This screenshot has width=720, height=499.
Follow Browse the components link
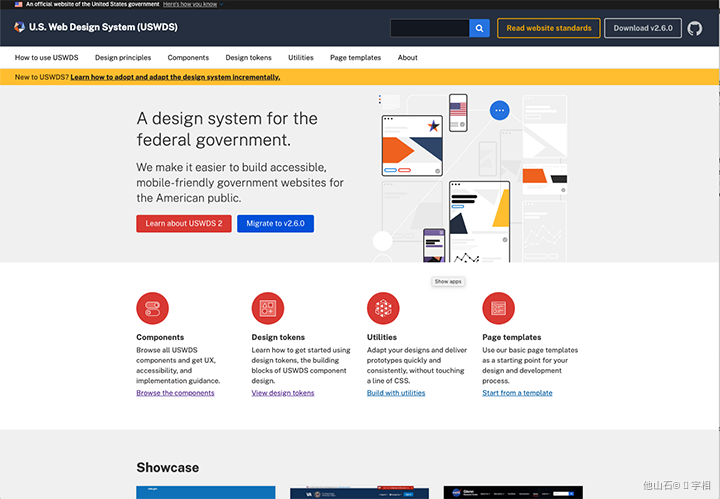[x=175, y=393]
